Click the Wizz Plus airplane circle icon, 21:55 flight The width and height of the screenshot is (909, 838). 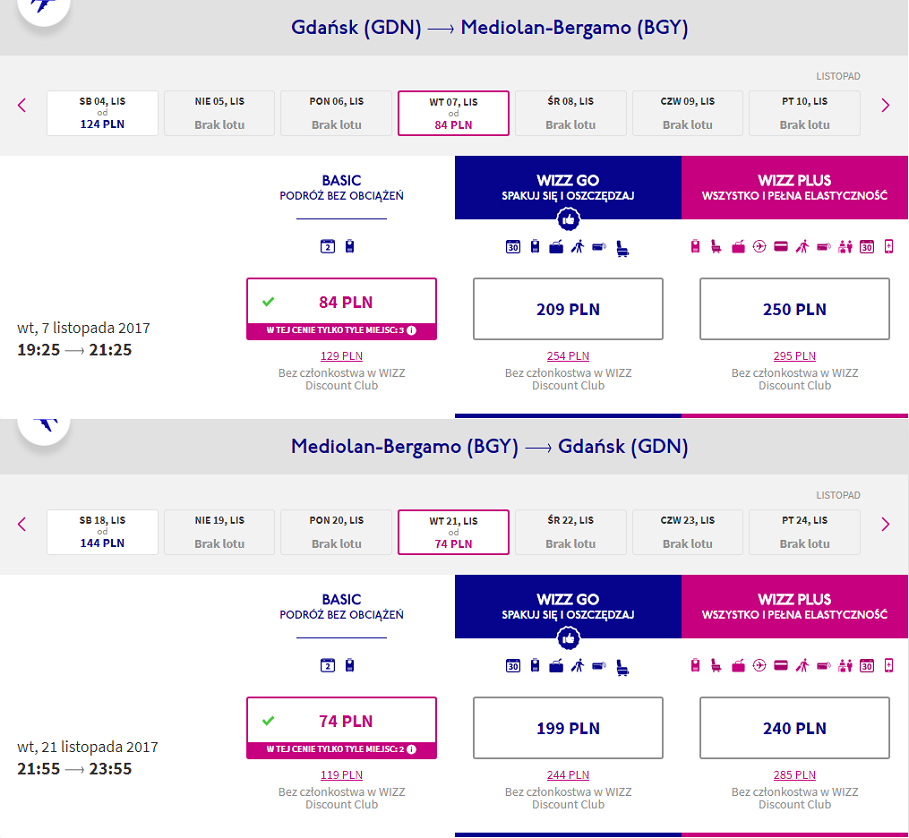[759, 665]
